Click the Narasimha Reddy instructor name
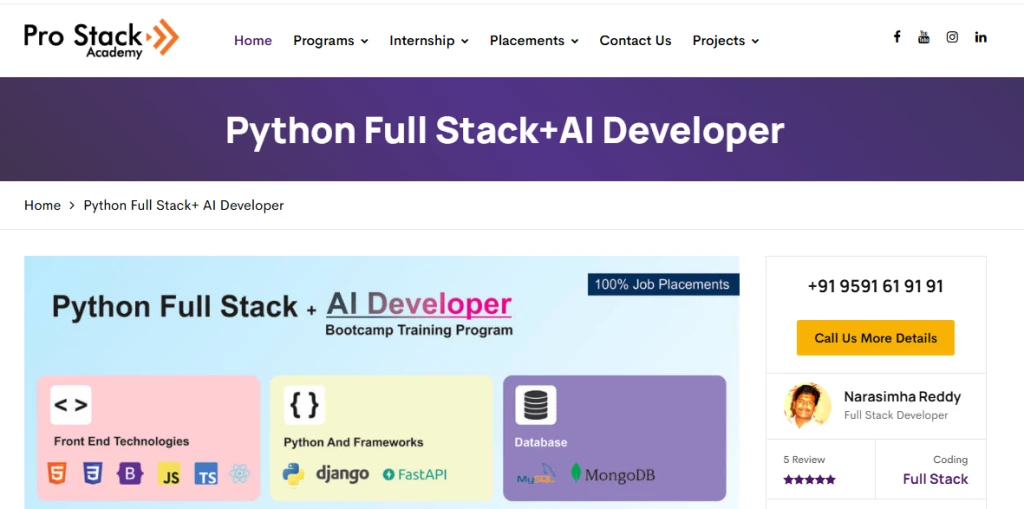This screenshot has height=509, width=1024. point(903,397)
